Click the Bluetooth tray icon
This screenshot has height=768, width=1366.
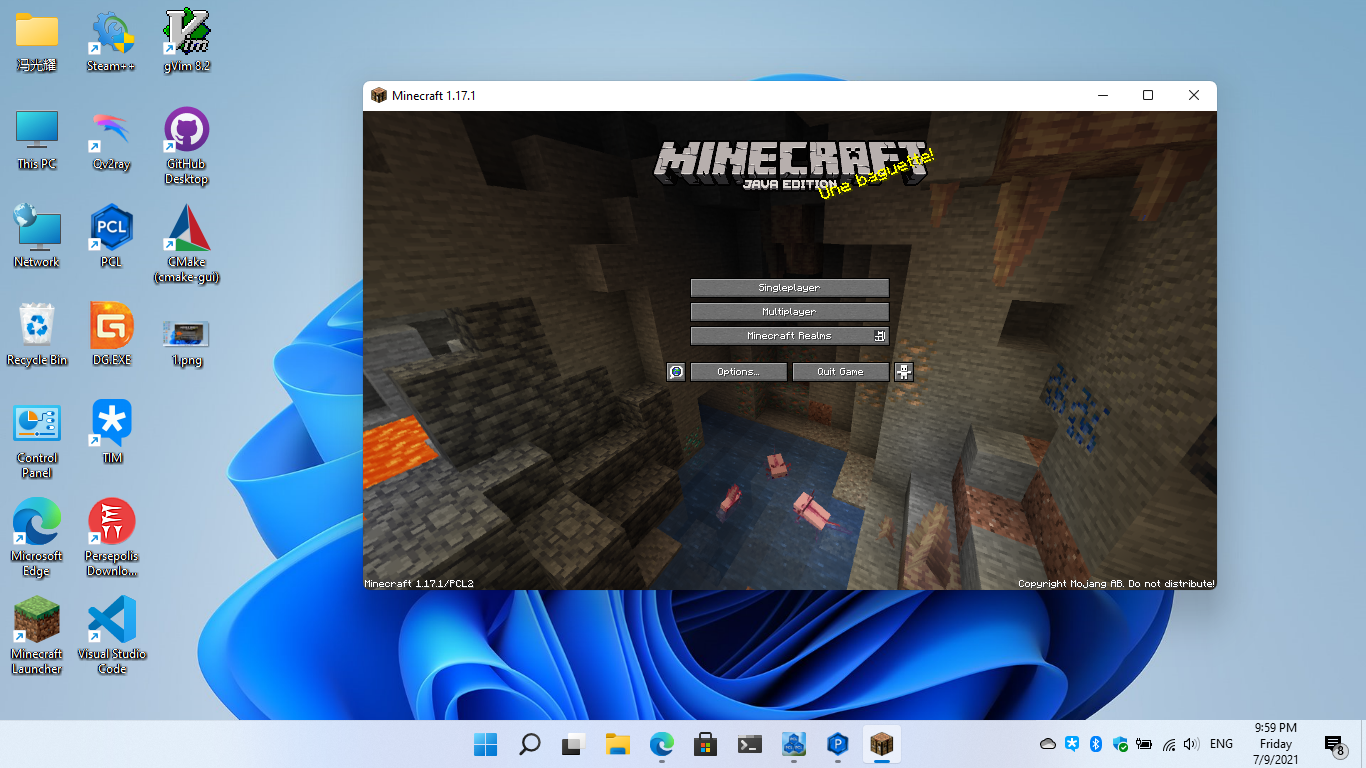1096,744
